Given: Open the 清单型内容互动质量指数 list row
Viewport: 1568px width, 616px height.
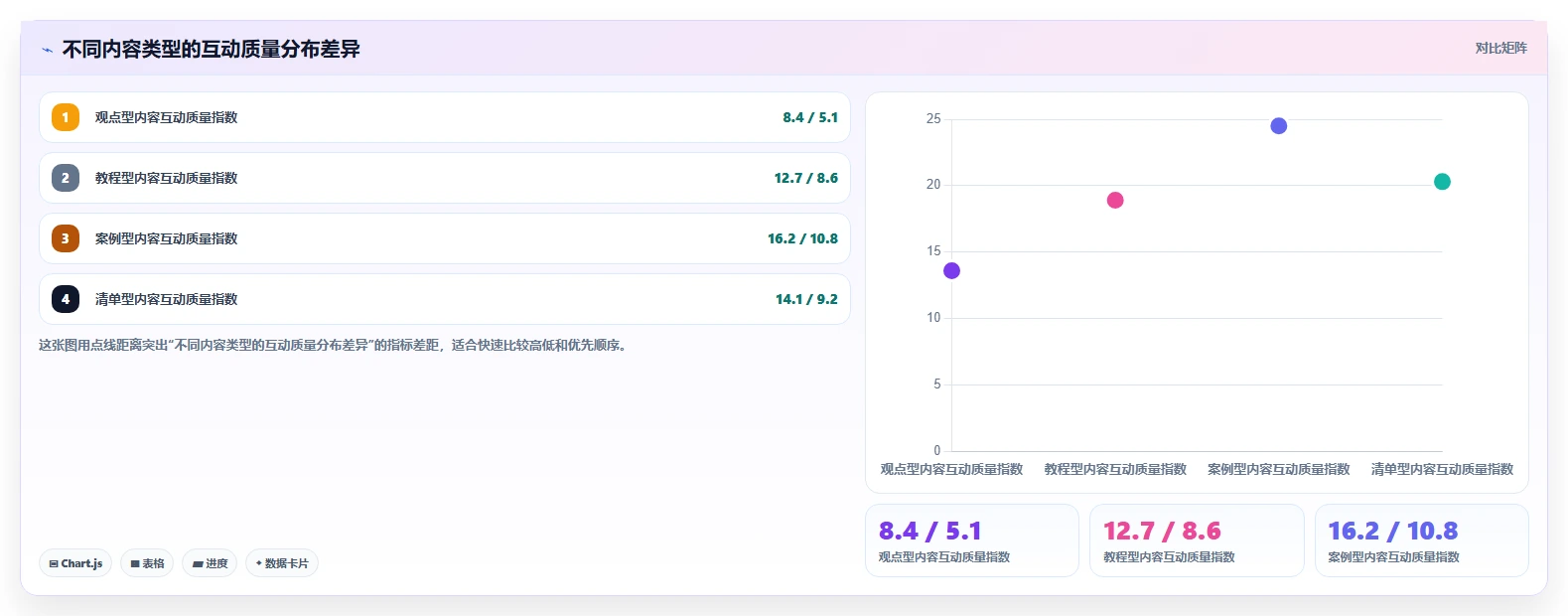Looking at the screenshot, I should coord(445,299).
